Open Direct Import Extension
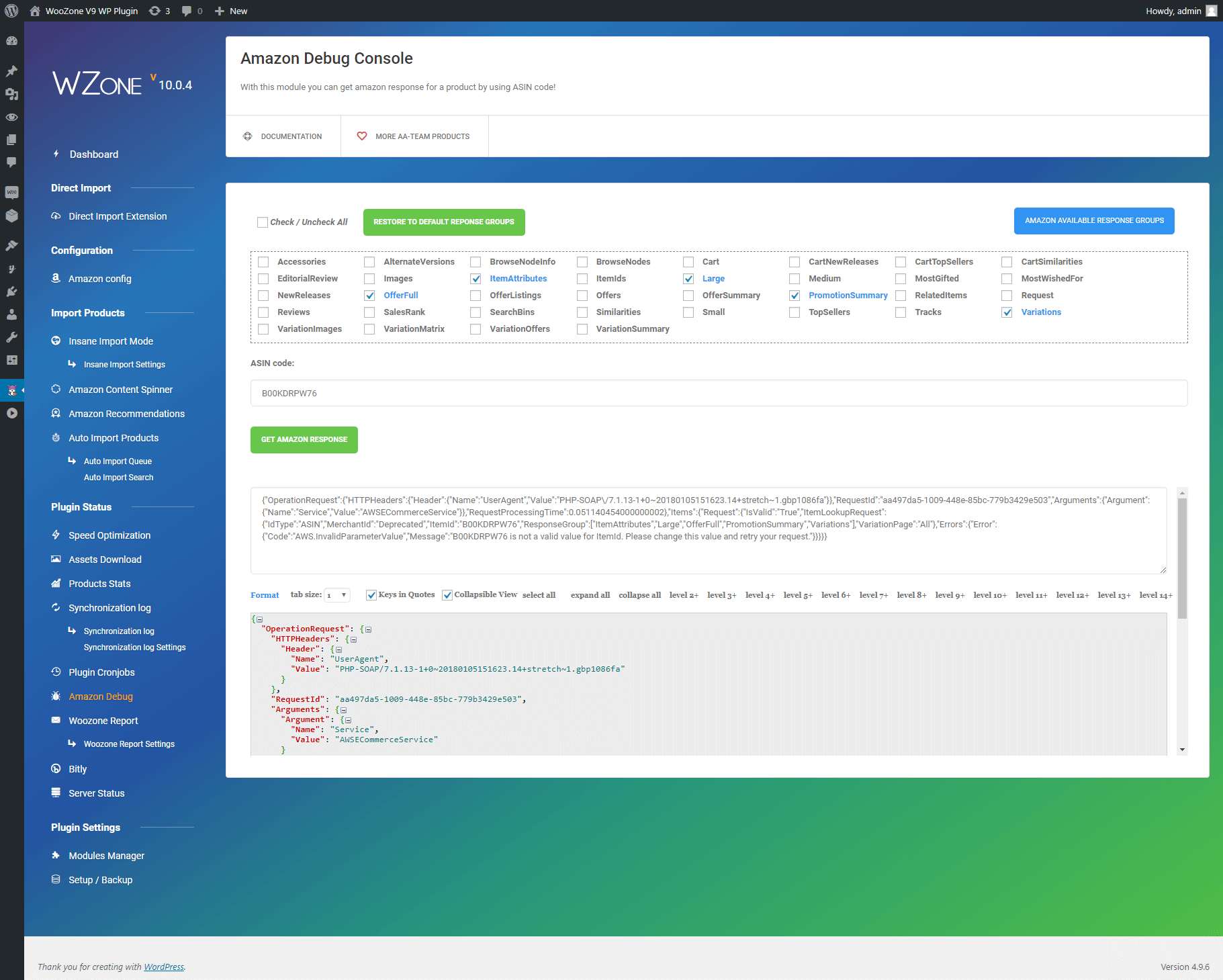Image resolution: width=1223 pixels, height=980 pixels. [118, 216]
